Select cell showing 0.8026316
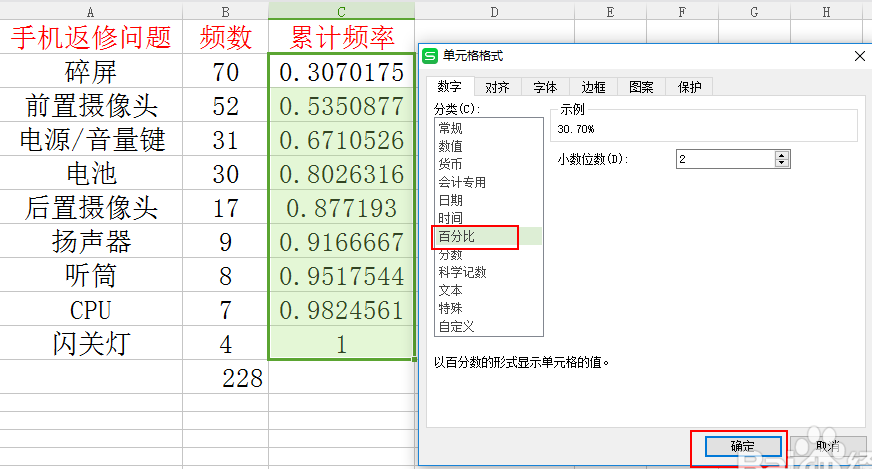Viewport: 872px width, 469px height. (341, 174)
